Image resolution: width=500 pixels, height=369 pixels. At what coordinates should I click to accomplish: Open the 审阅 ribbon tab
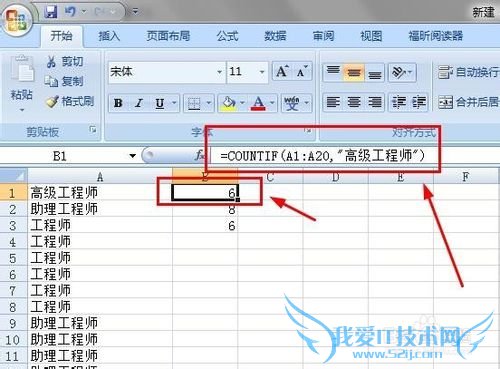pyautogui.click(x=323, y=36)
